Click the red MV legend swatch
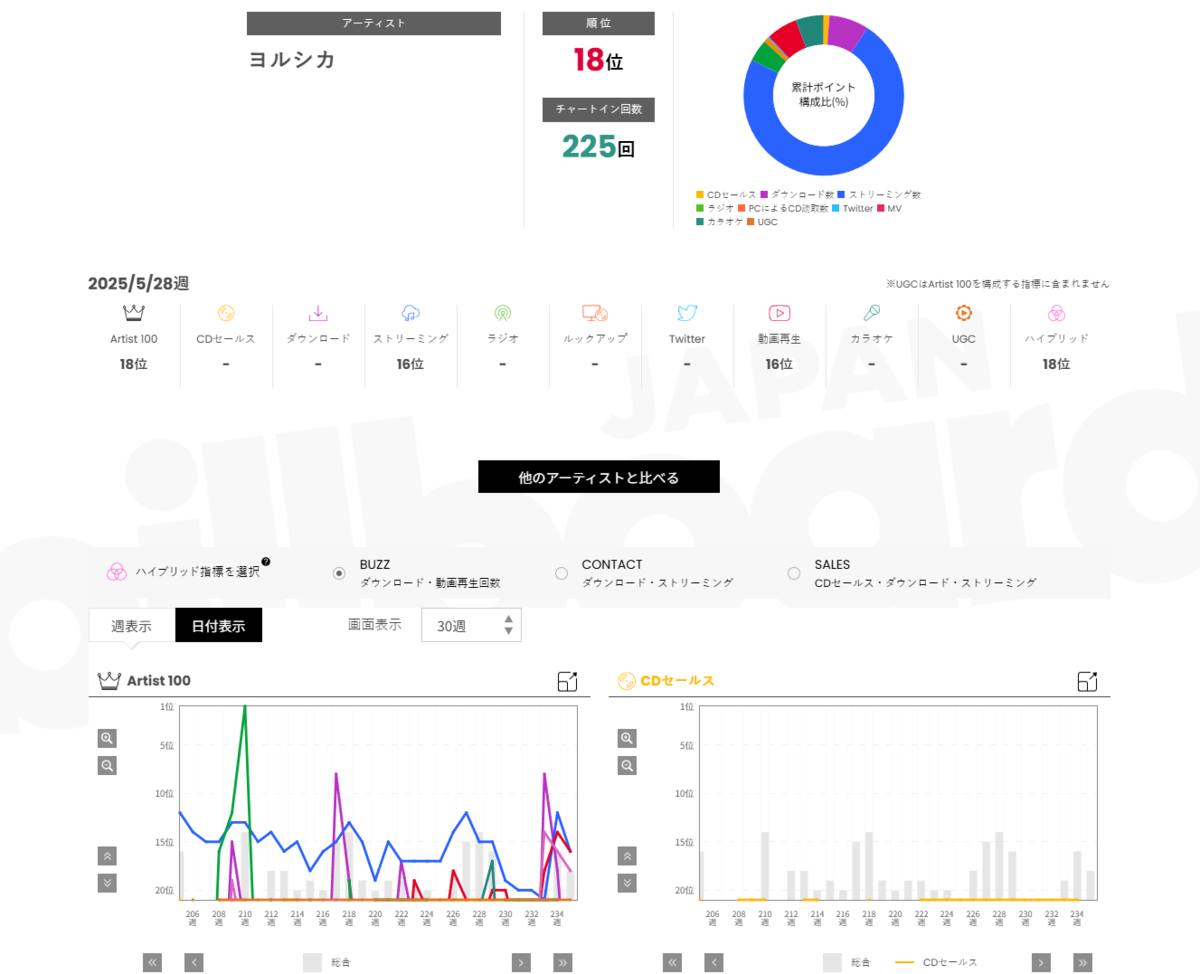 coord(881,208)
